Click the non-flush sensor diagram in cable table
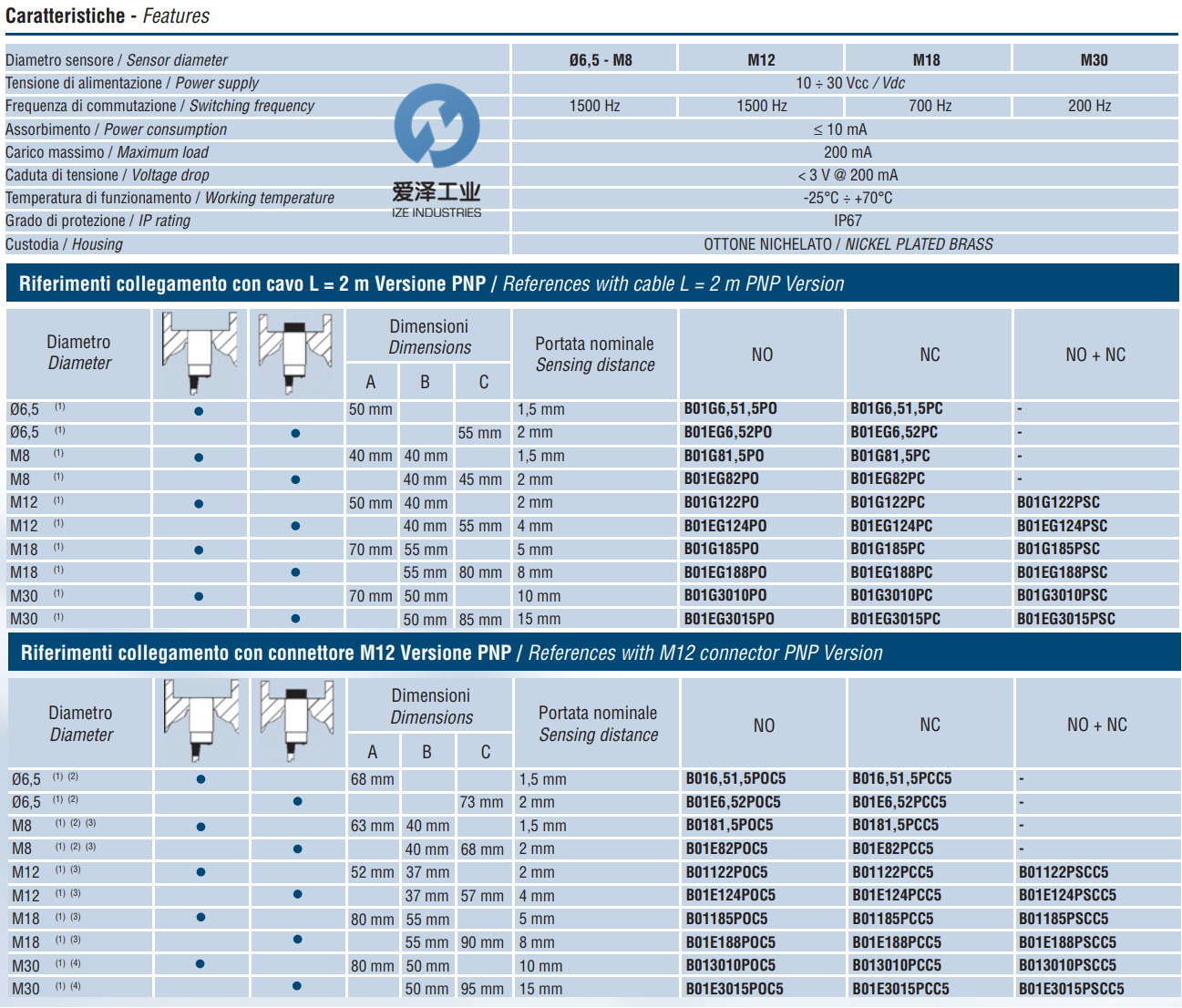The width and height of the screenshot is (1182, 1008). click(x=295, y=352)
